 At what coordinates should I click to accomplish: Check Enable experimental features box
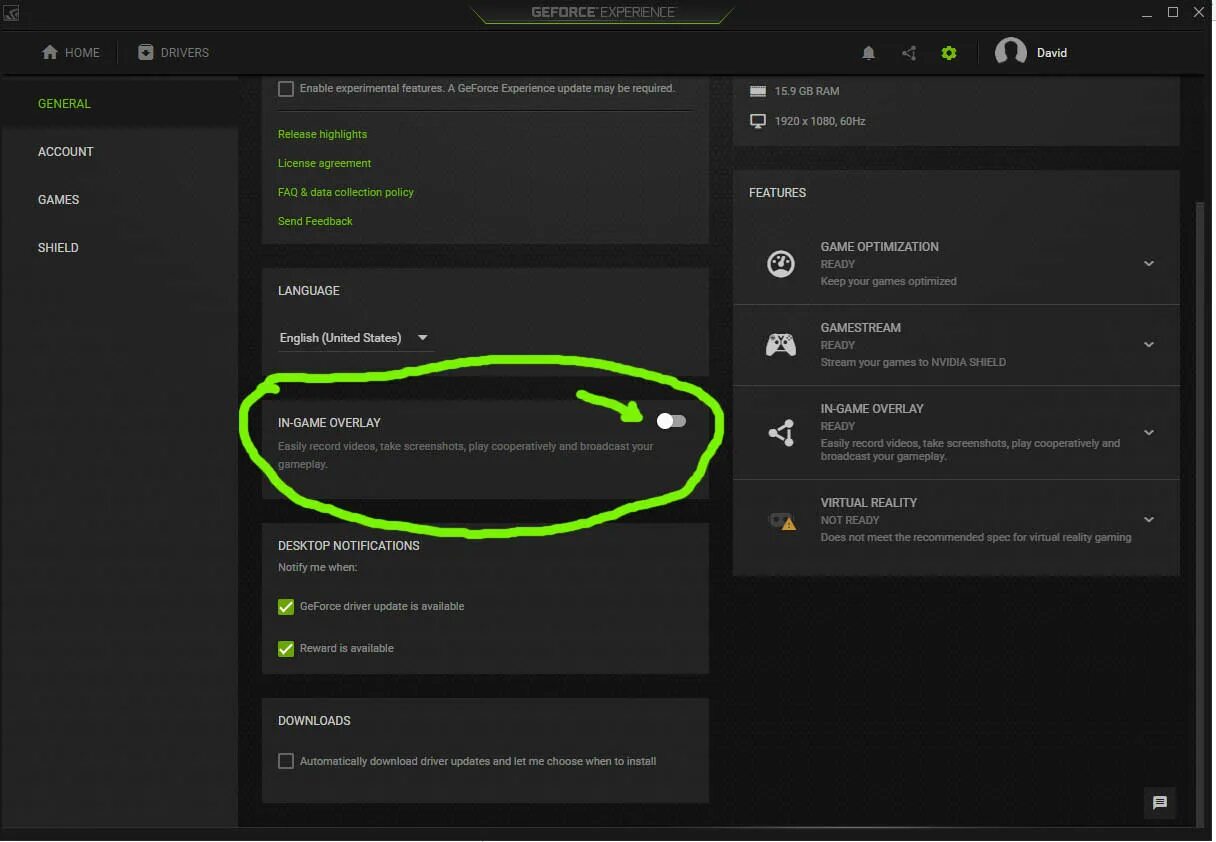286,89
